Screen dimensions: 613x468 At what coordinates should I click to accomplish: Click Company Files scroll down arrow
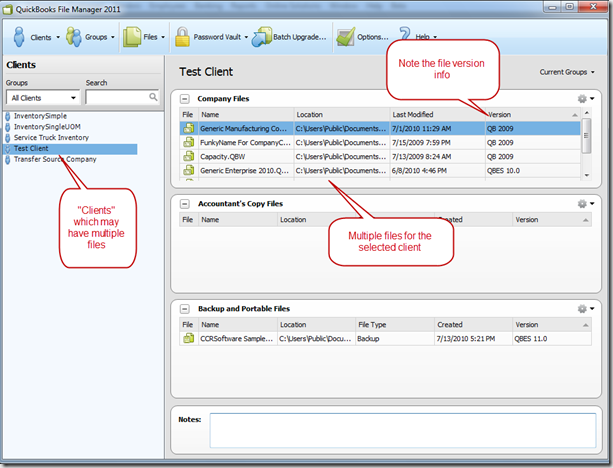[x=586, y=176]
